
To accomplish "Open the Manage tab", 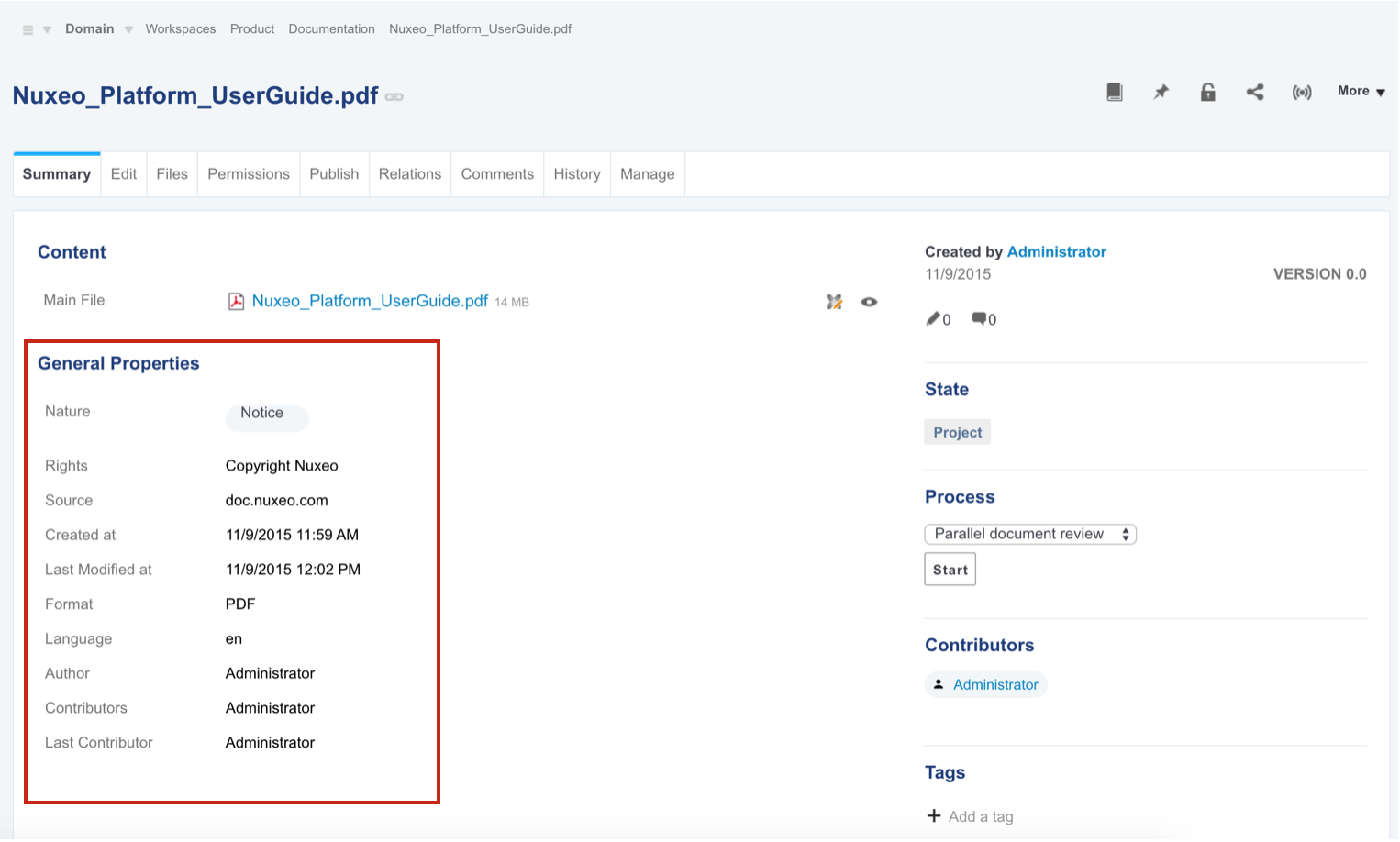I will point(648,174).
